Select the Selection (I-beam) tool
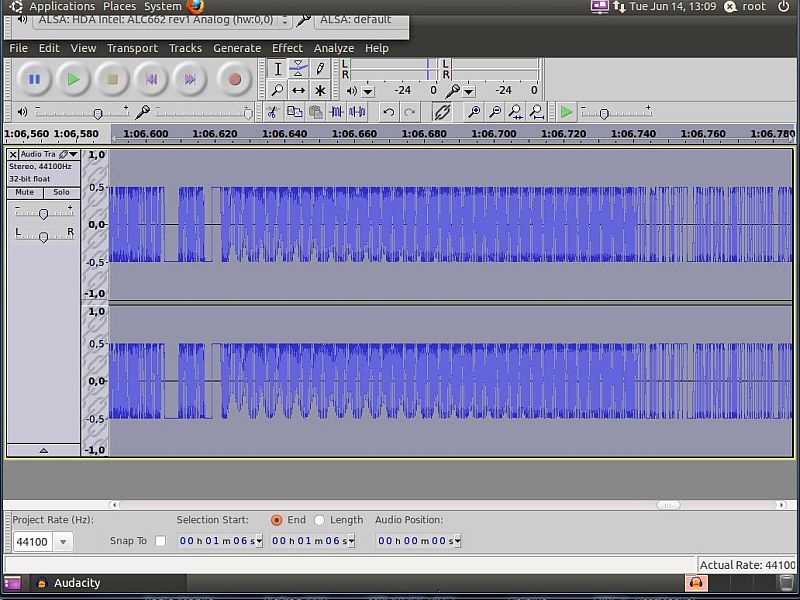The image size is (800, 600). (x=278, y=68)
